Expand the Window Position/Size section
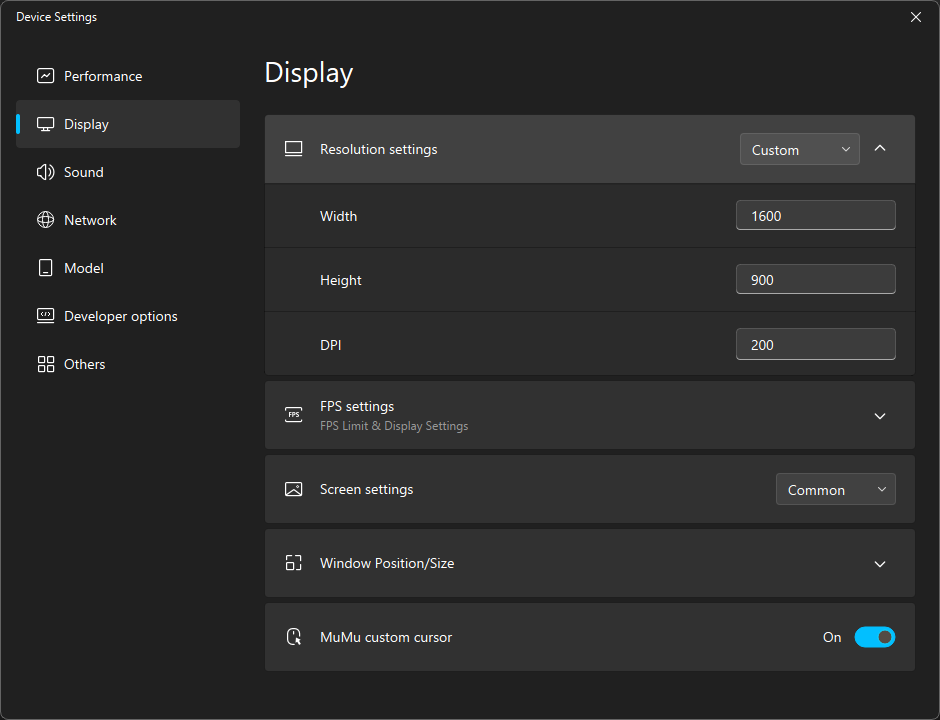The image size is (940, 720). coord(880,564)
